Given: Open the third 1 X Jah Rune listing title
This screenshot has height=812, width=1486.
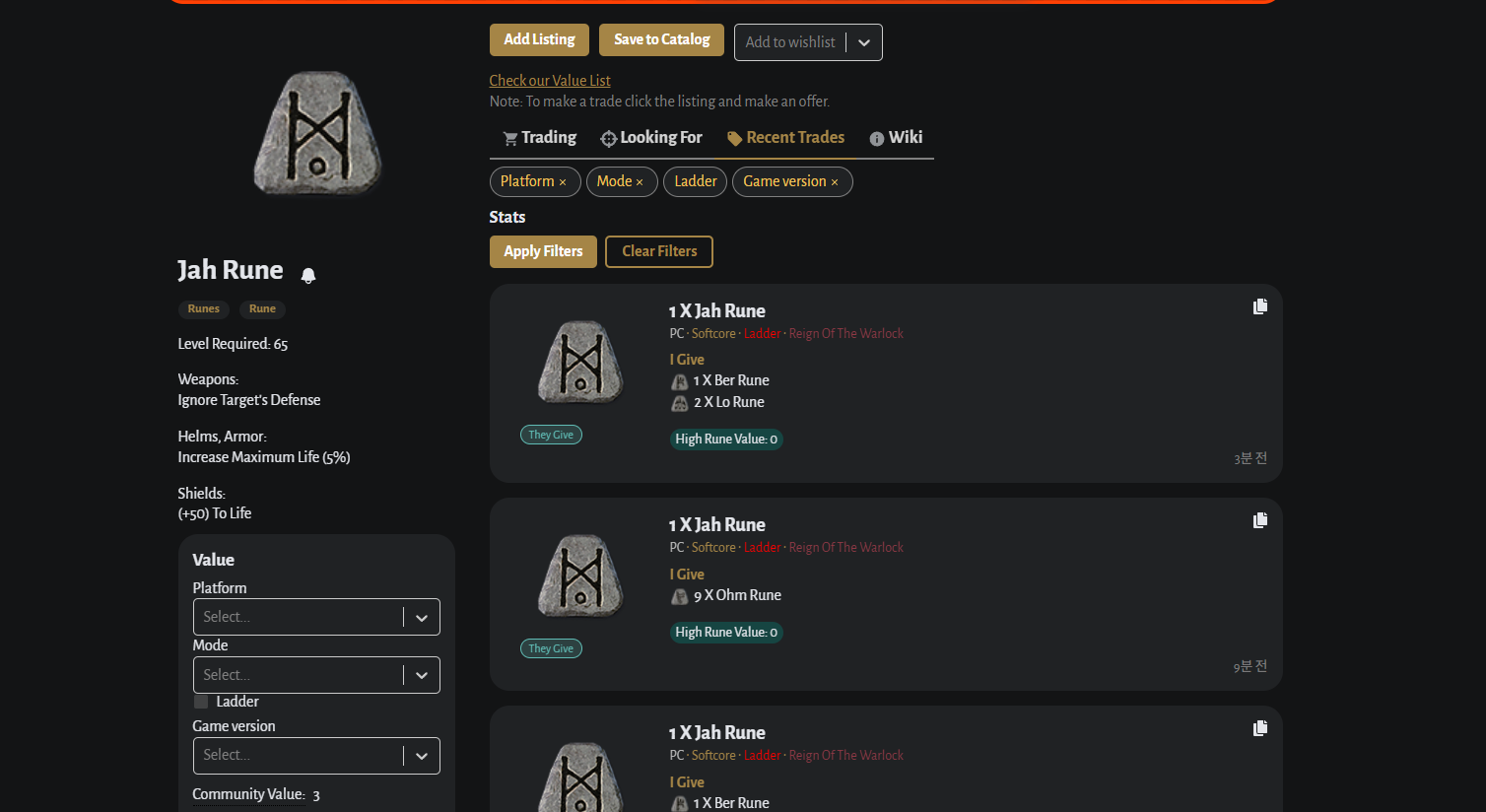Looking at the screenshot, I should tap(716, 733).
